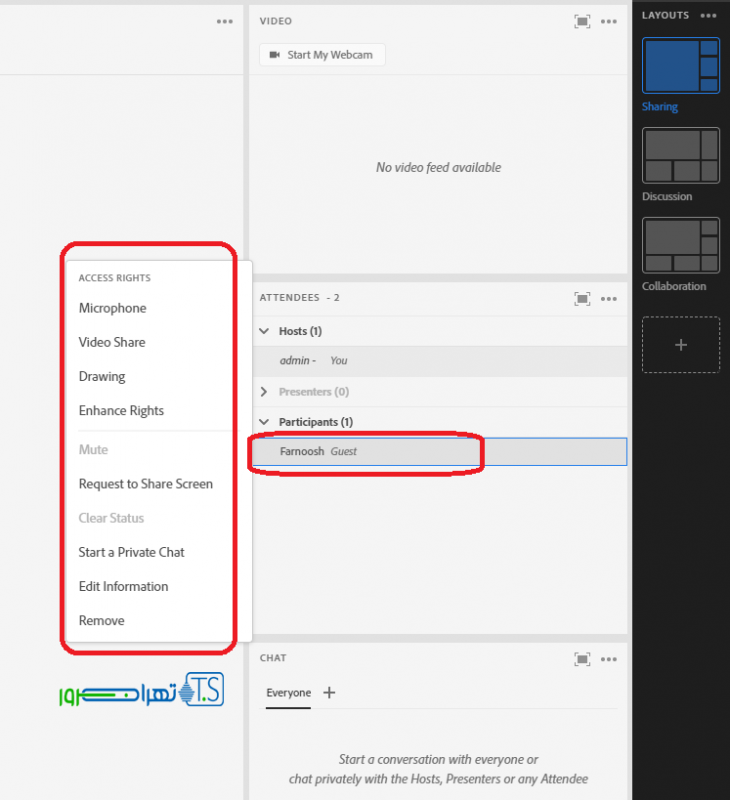Image resolution: width=730 pixels, height=800 pixels.
Task: Choose Video Share in context menu
Action: point(112,342)
